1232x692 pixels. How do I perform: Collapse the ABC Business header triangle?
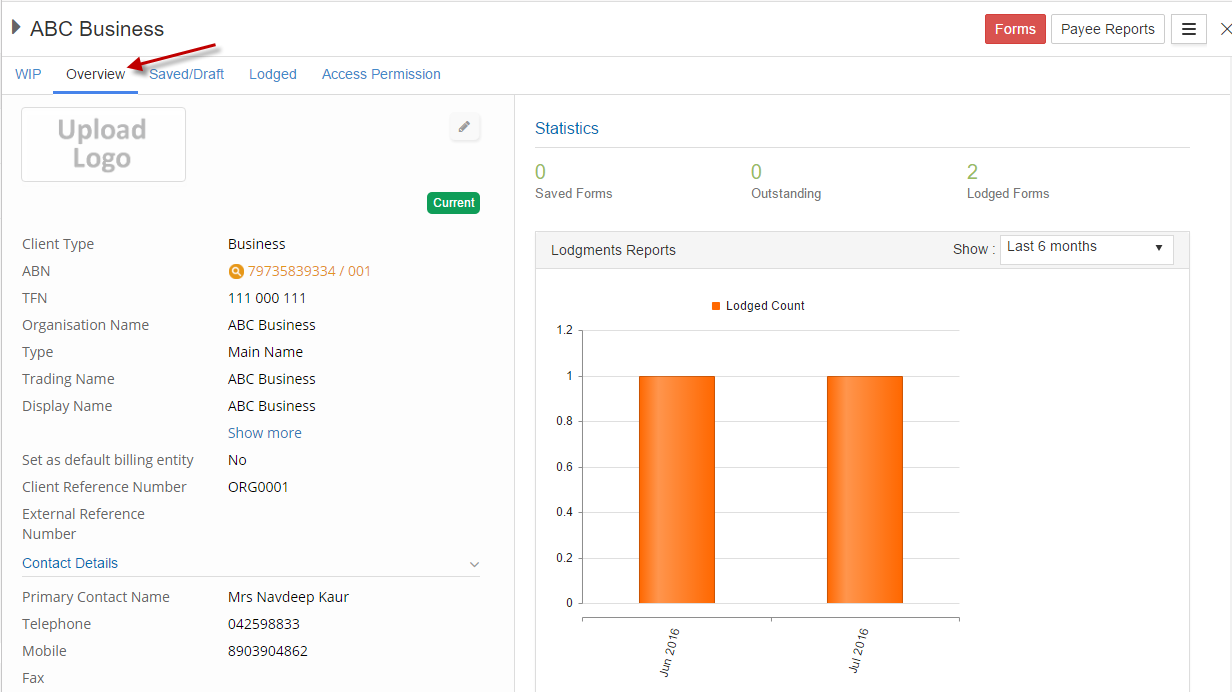tap(16, 28)
